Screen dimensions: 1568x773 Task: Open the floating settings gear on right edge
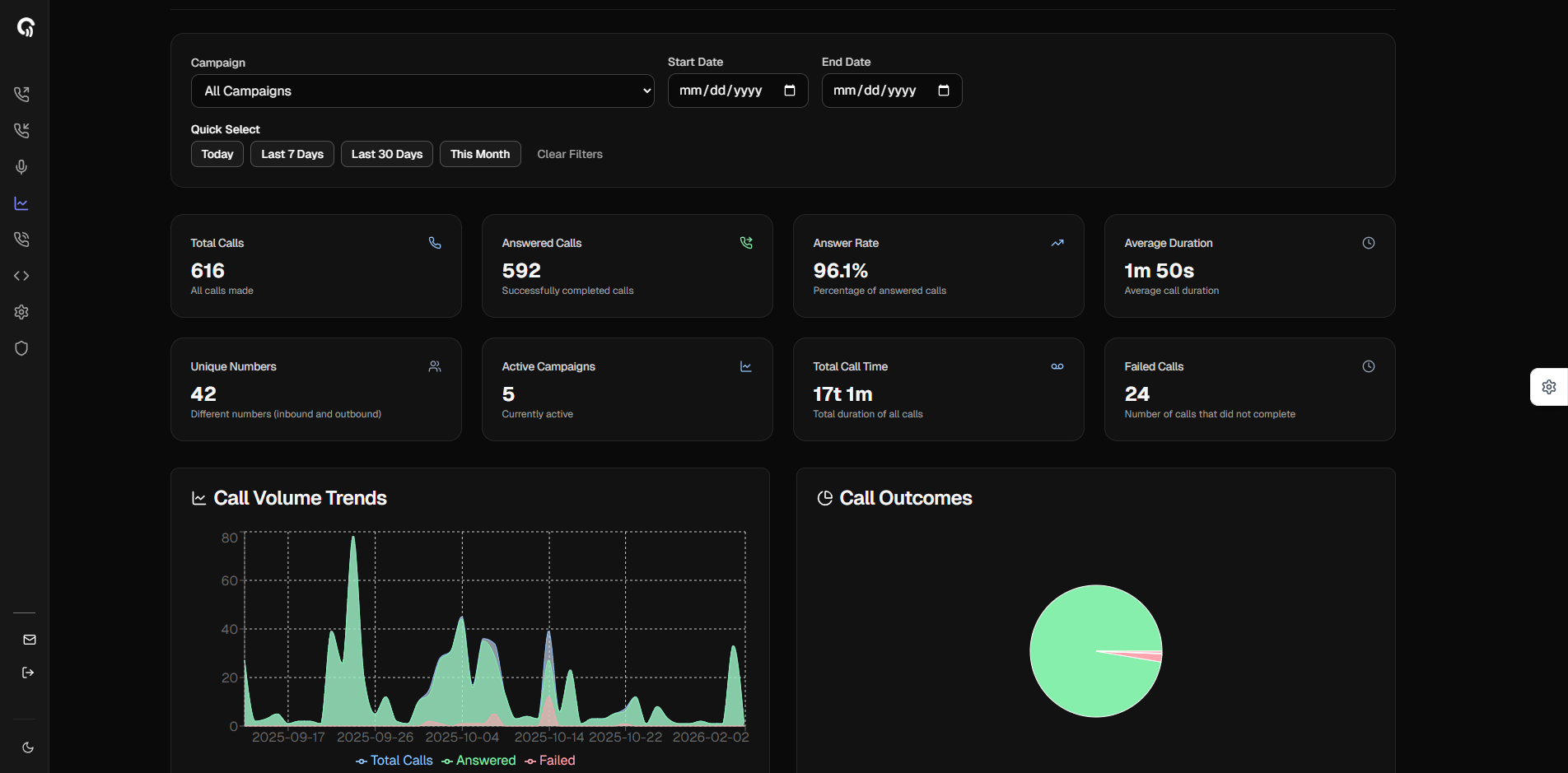click(1548, 387)
